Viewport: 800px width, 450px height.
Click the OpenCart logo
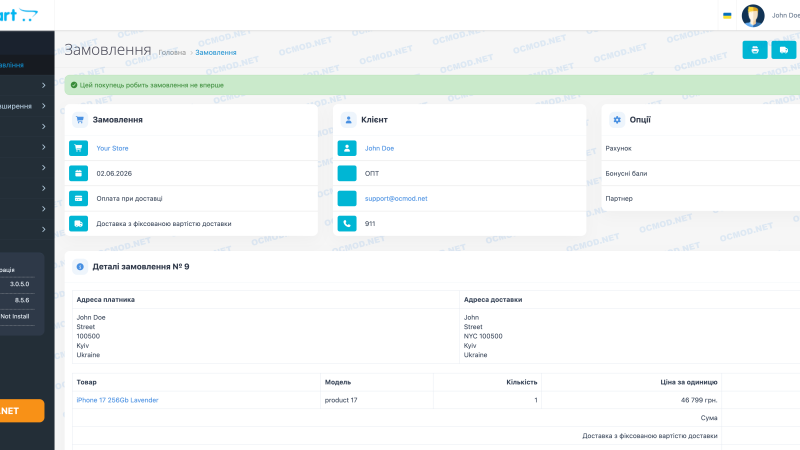(x=19, y=15)
